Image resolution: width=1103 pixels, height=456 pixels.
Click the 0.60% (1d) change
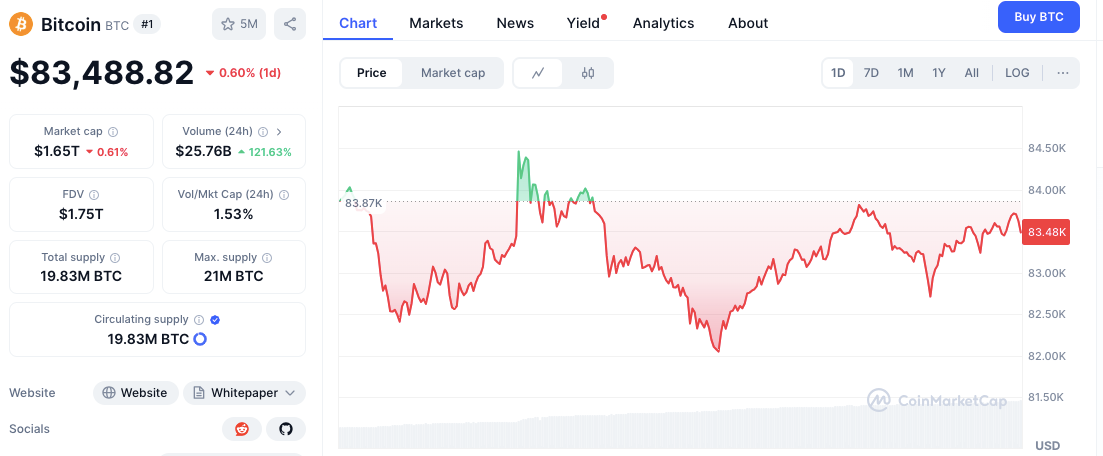243,73
